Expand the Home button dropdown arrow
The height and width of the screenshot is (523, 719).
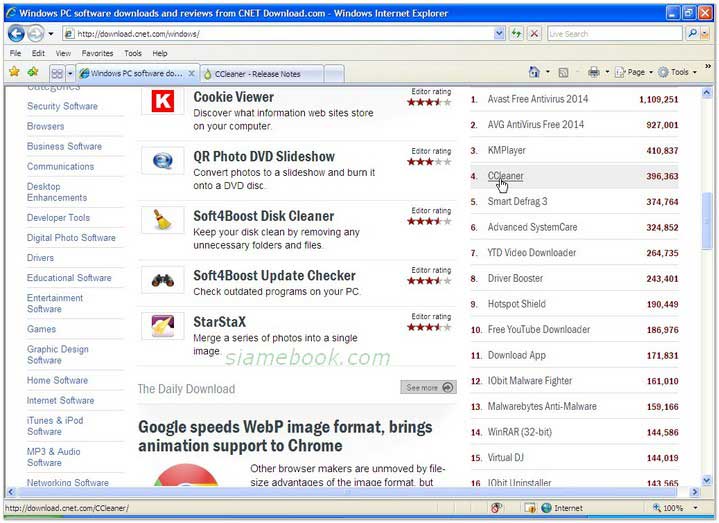click(x=548, y=72)
